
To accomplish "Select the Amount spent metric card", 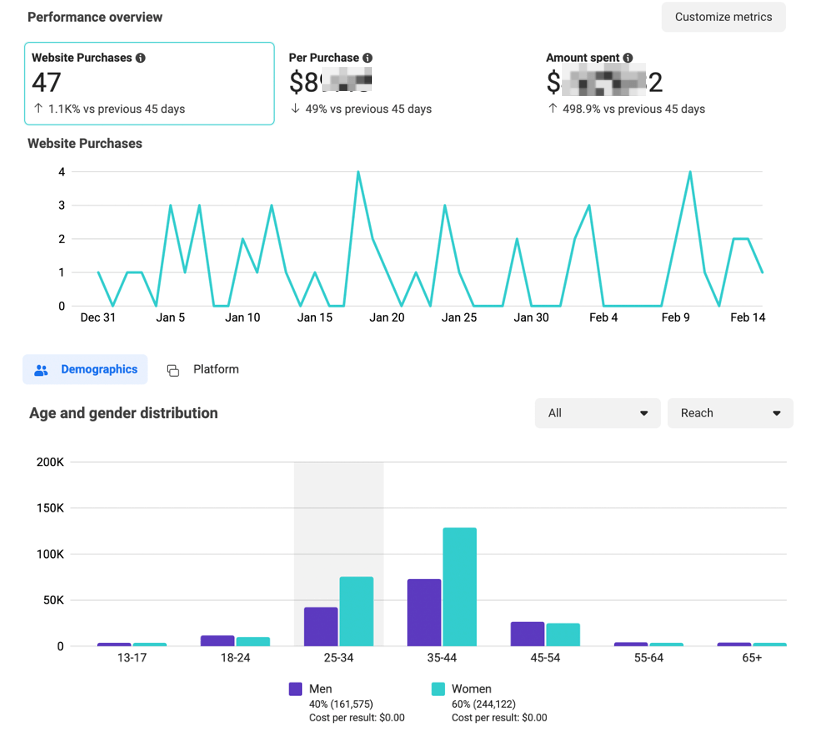I will 660,84.
